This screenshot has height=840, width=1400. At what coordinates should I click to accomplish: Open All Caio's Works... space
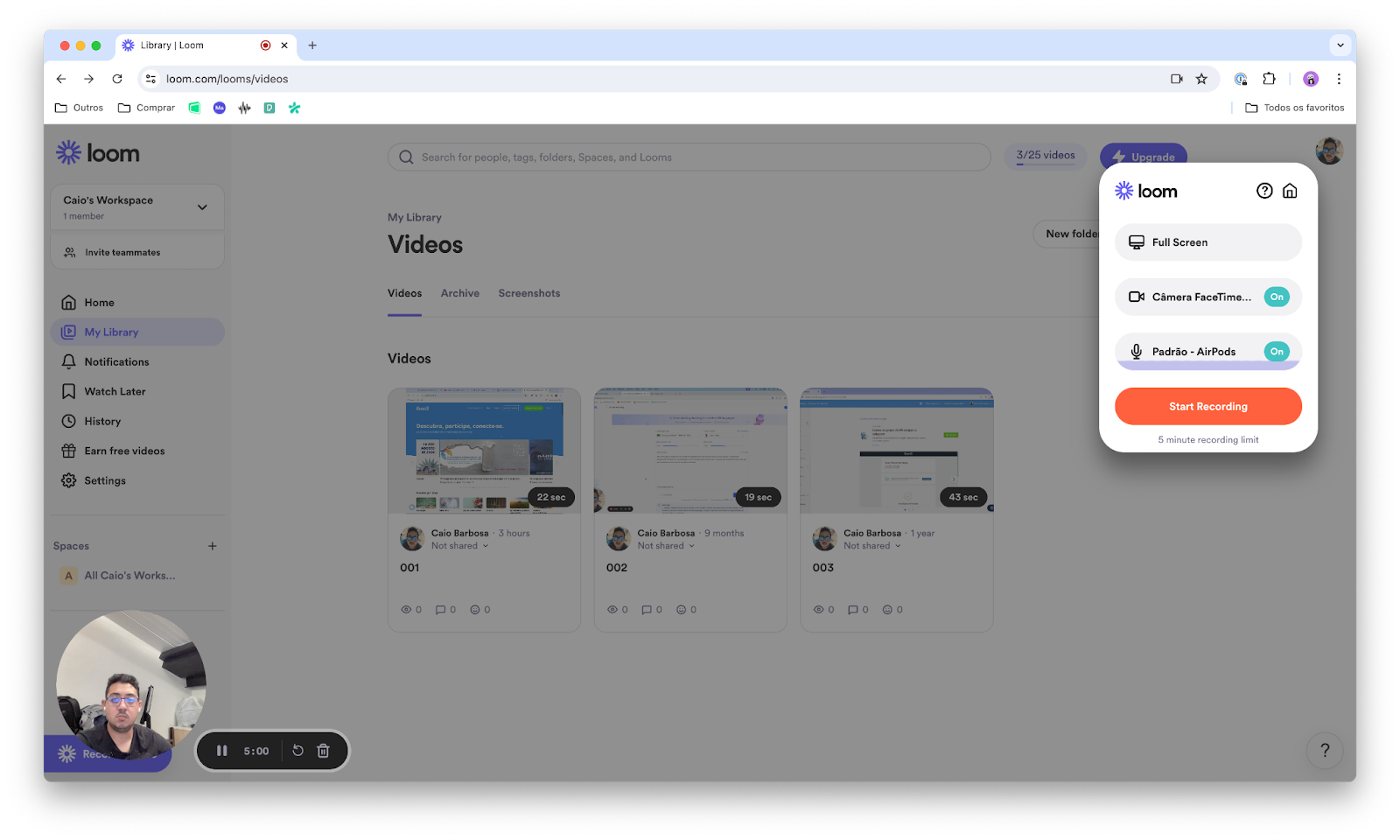coord(137,576)
